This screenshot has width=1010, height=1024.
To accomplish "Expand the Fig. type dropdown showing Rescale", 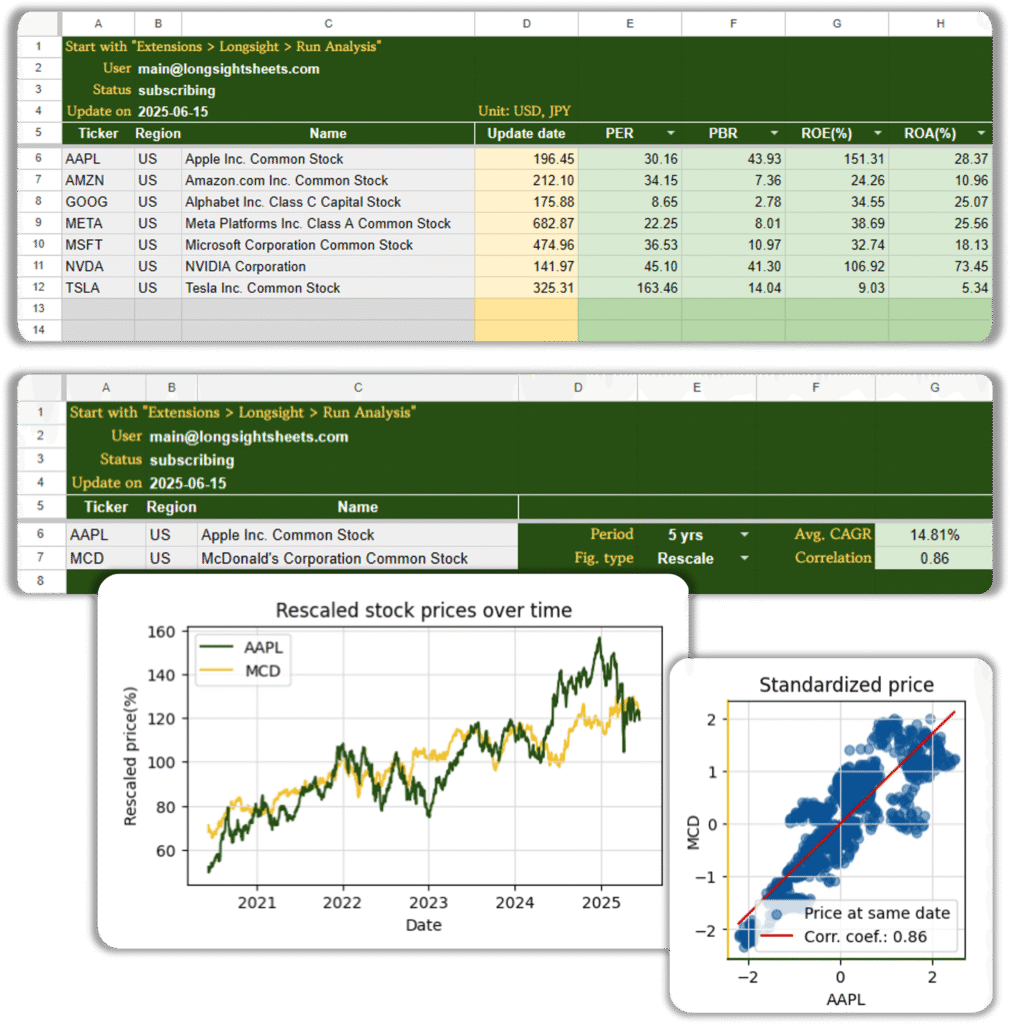I will pyautogui.click(x=744, y=558).
